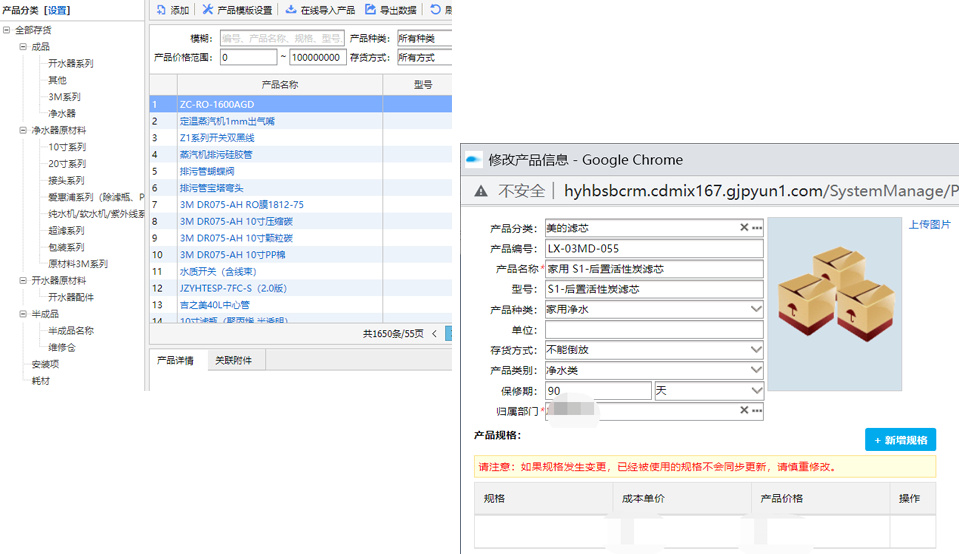
Task: Expand the 保修期 unit dropdown (天)
Action: click(756, 391)
